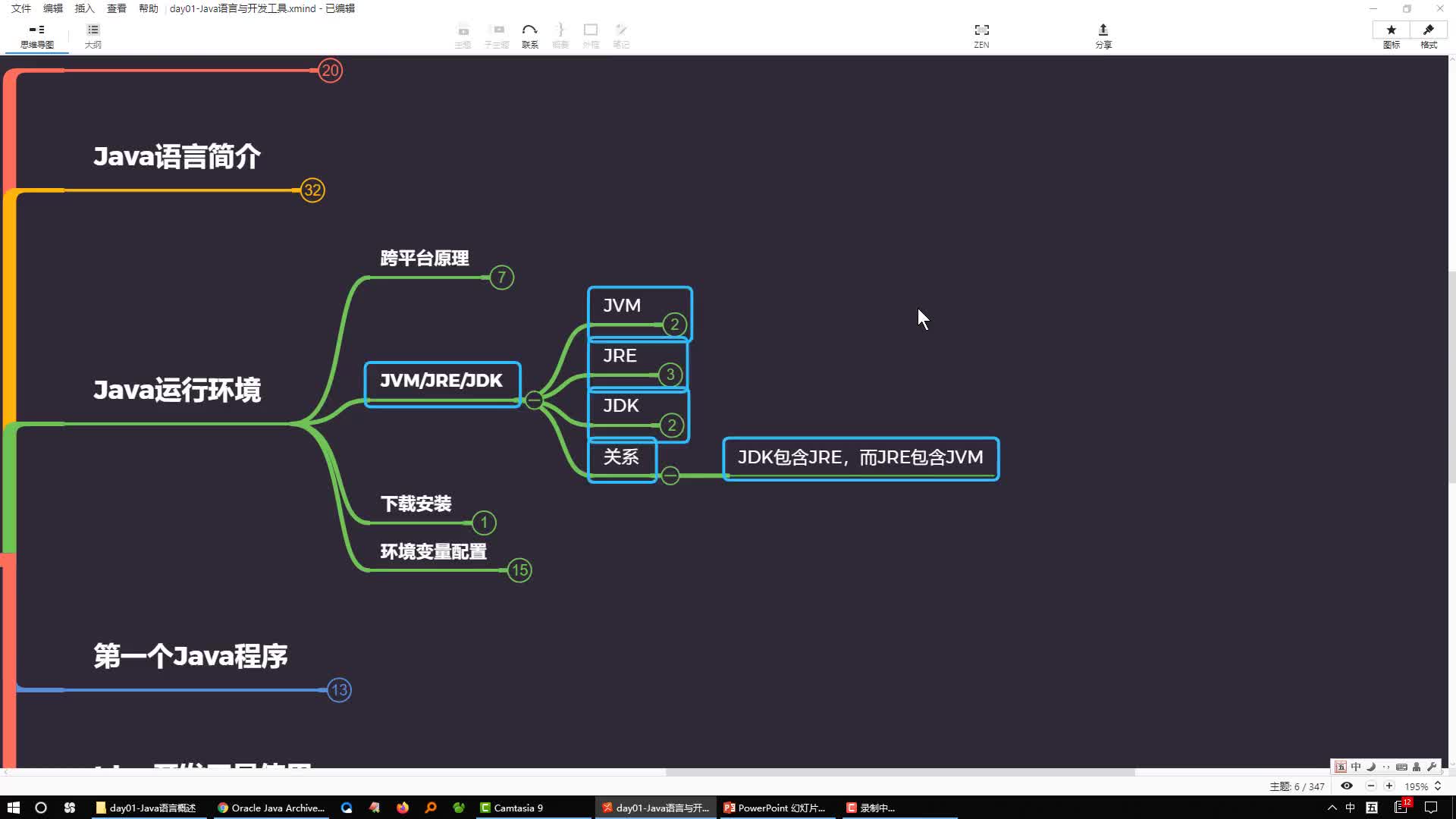Image resolution: width=1456 pixels, height=819 pixels.
Task: Click the 模式 (Style) toolbar icon
Action: click(x=1430, y=35)
